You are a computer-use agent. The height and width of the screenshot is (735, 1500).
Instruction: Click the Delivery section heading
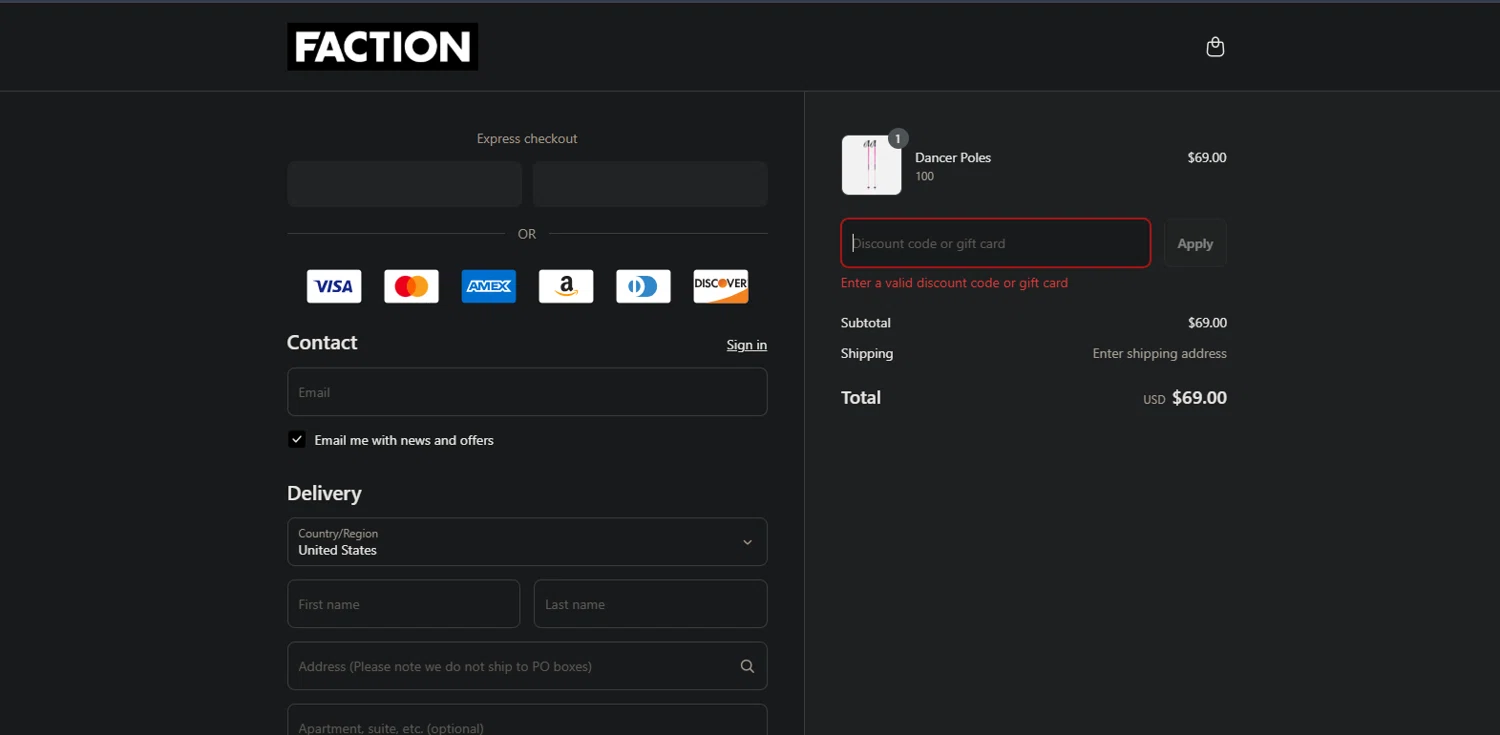(324, 493)
